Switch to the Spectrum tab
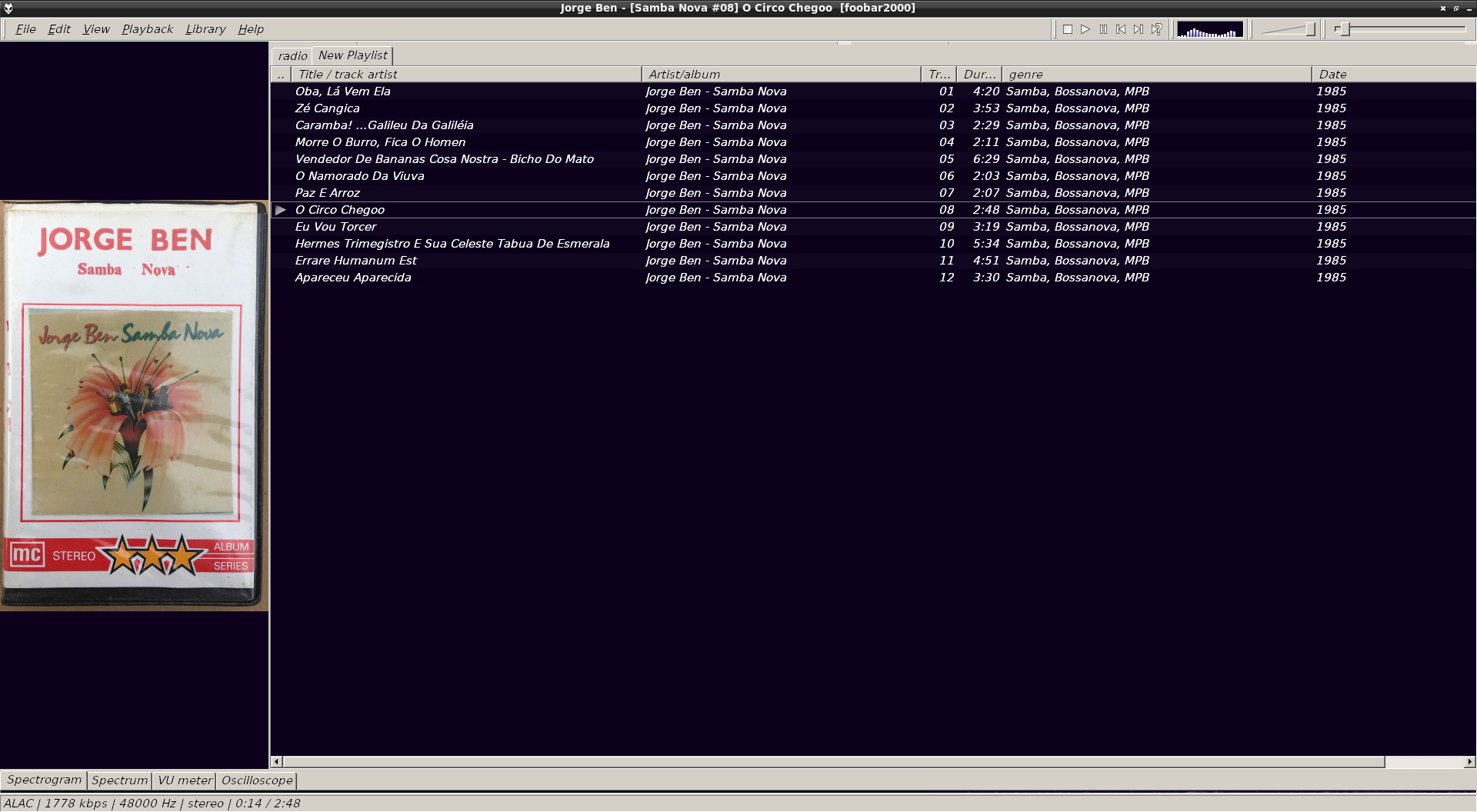 point(119,780)
